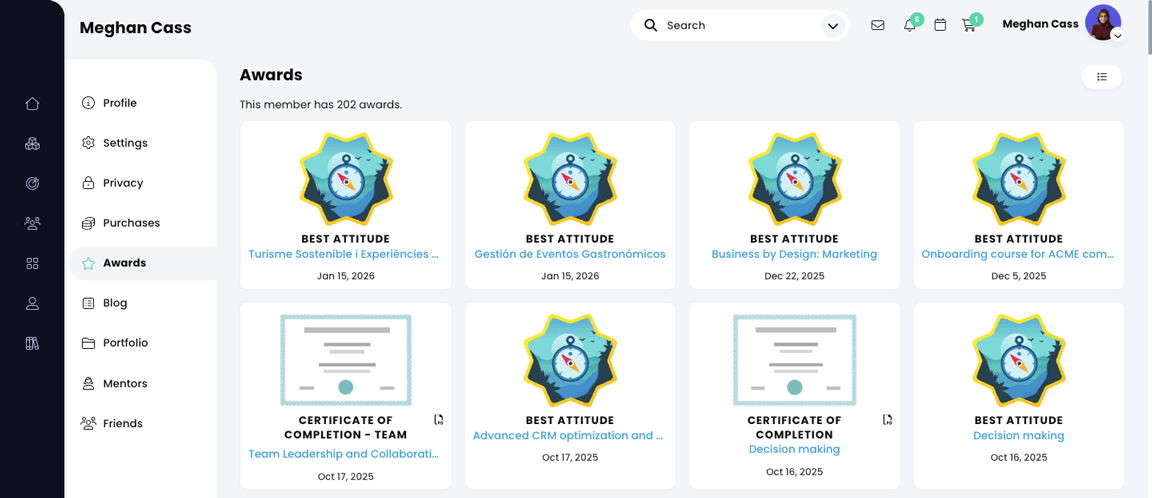
Task: Open Team Leadership and Collaboration link
Action: click(x=343, y=454)
